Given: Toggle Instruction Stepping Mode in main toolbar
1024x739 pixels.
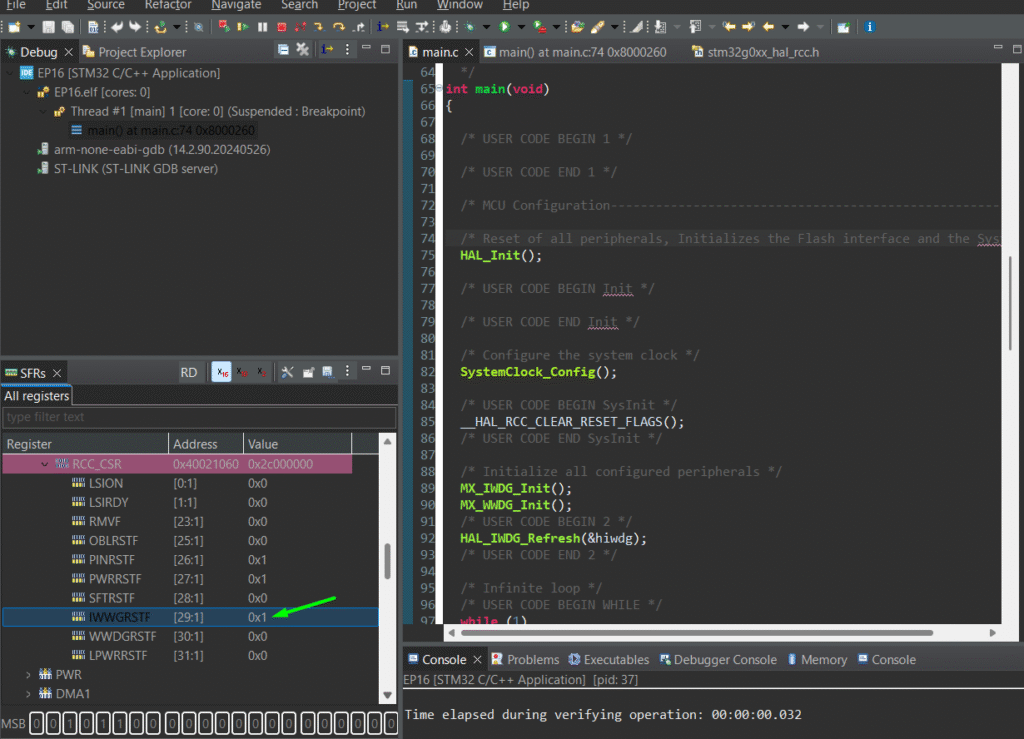Looking at the screenshot, I should coord(384,26).
